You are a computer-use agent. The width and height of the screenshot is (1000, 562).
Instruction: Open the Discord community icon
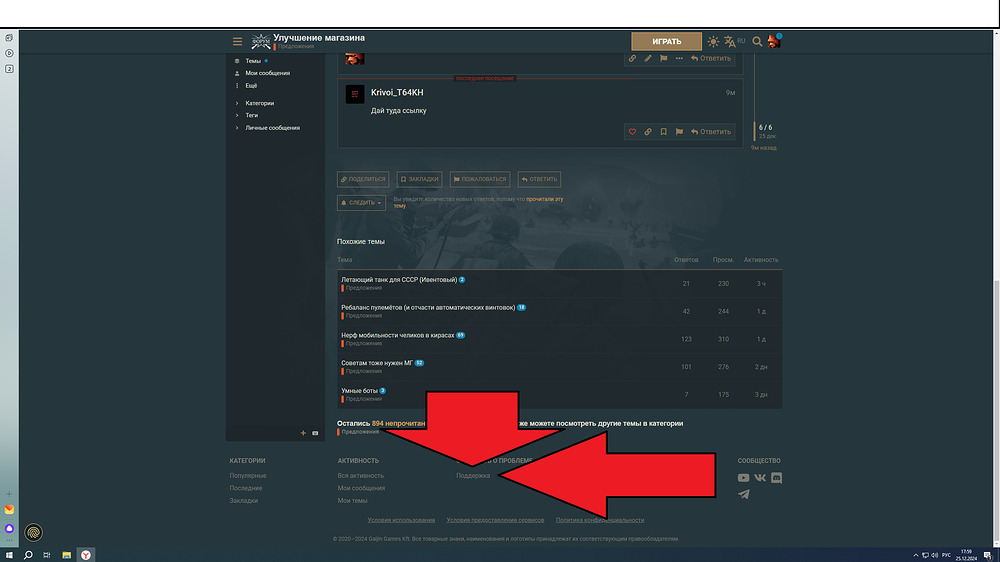(776, 478)
